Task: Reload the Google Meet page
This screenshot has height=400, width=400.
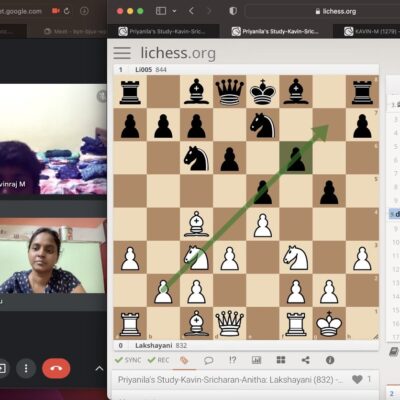Action: click(x=67, y=11)
